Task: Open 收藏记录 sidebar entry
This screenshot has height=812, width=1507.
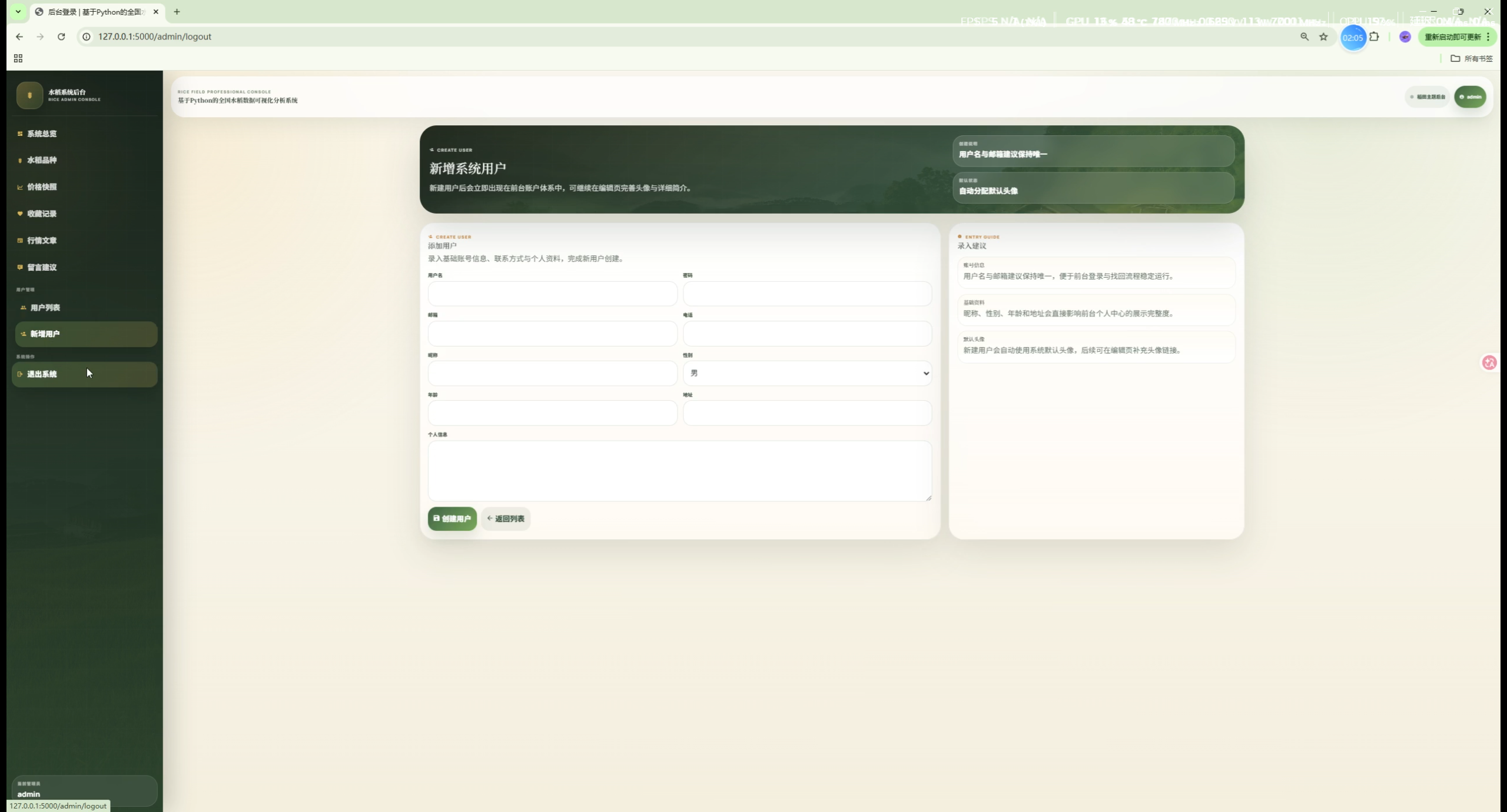Action: (41, 214)
